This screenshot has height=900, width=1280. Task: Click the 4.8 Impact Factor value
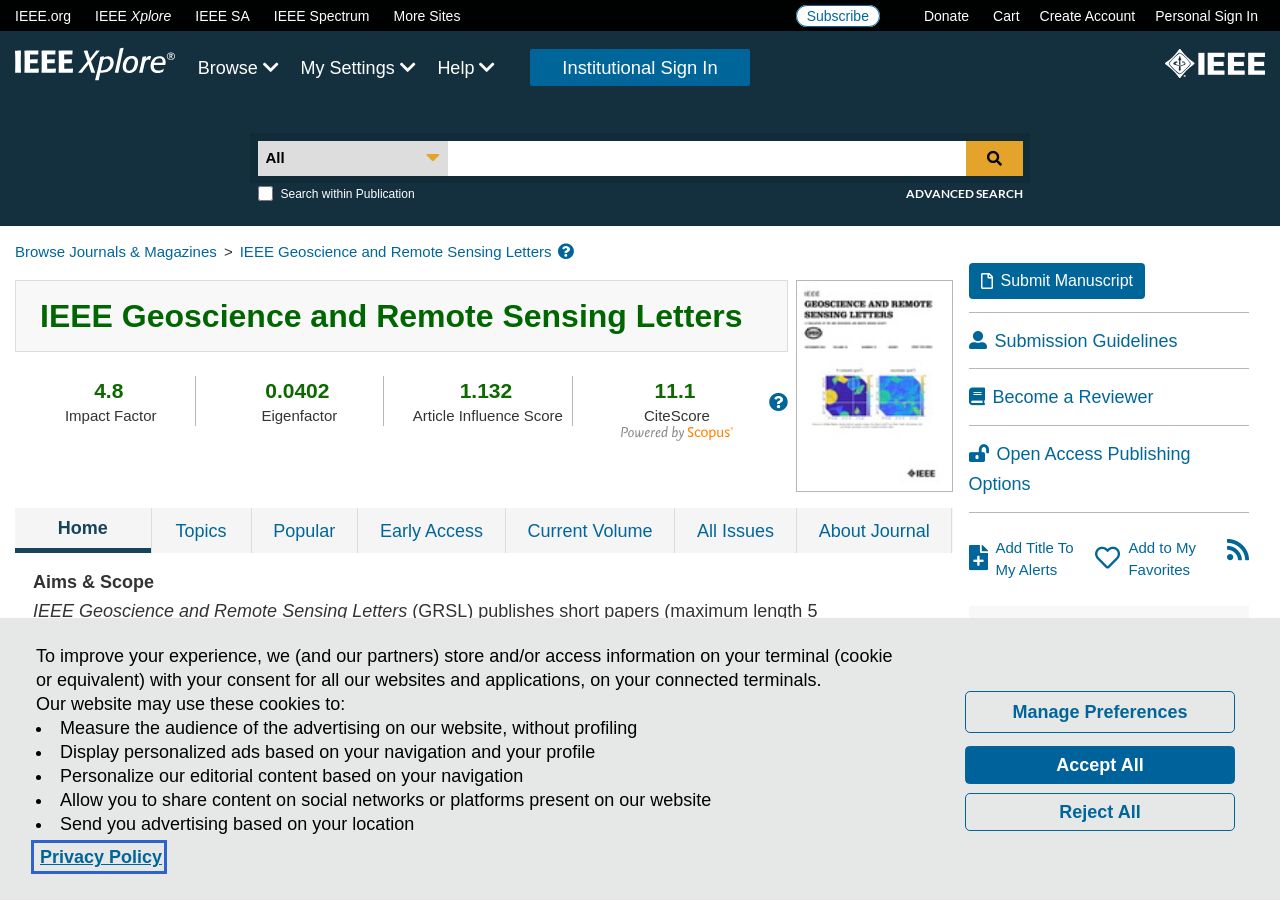point(109,391)
